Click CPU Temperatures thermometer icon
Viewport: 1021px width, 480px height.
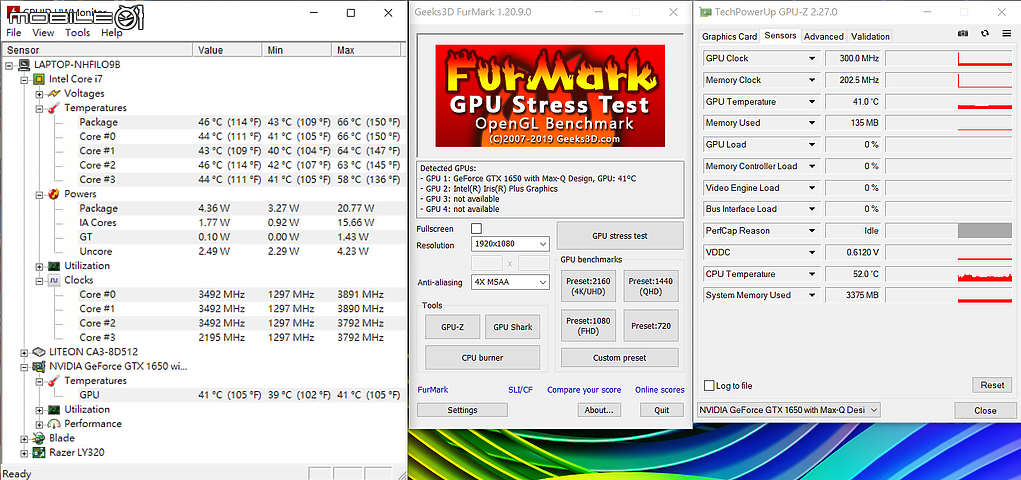tap(54, 108)
